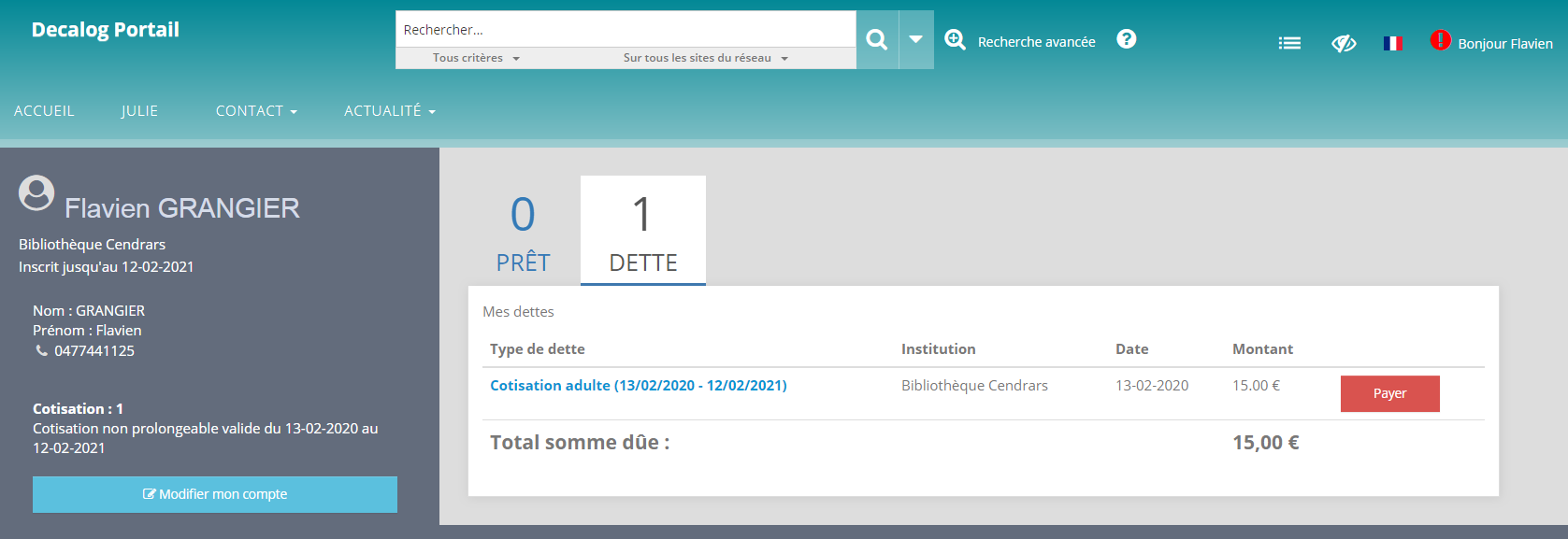The height and width of the screenshot is (539, 1568).
Task: Select the DETTE tab
Action: coord(642,232)
